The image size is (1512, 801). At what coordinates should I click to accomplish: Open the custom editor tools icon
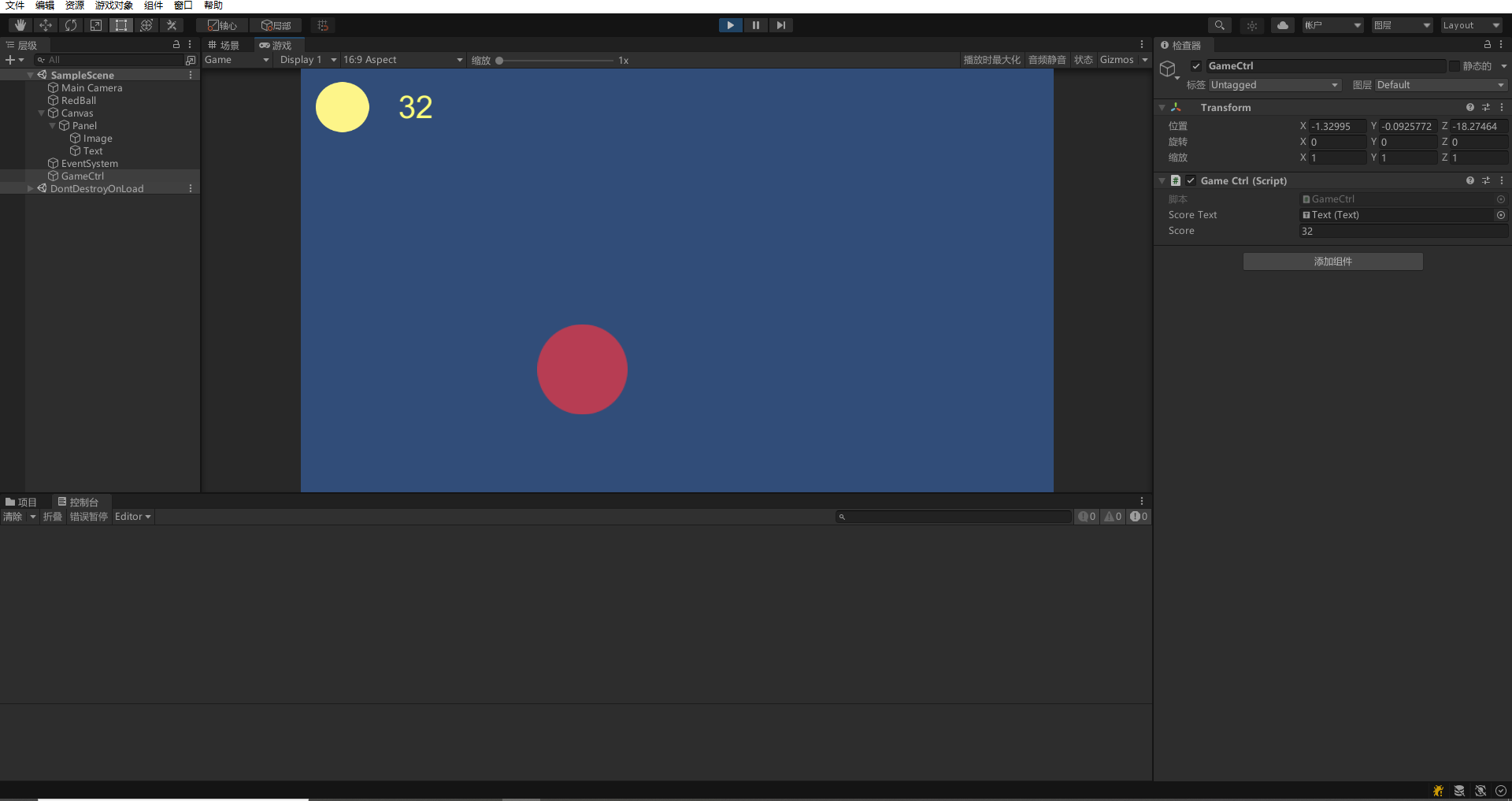click(172, 25)
